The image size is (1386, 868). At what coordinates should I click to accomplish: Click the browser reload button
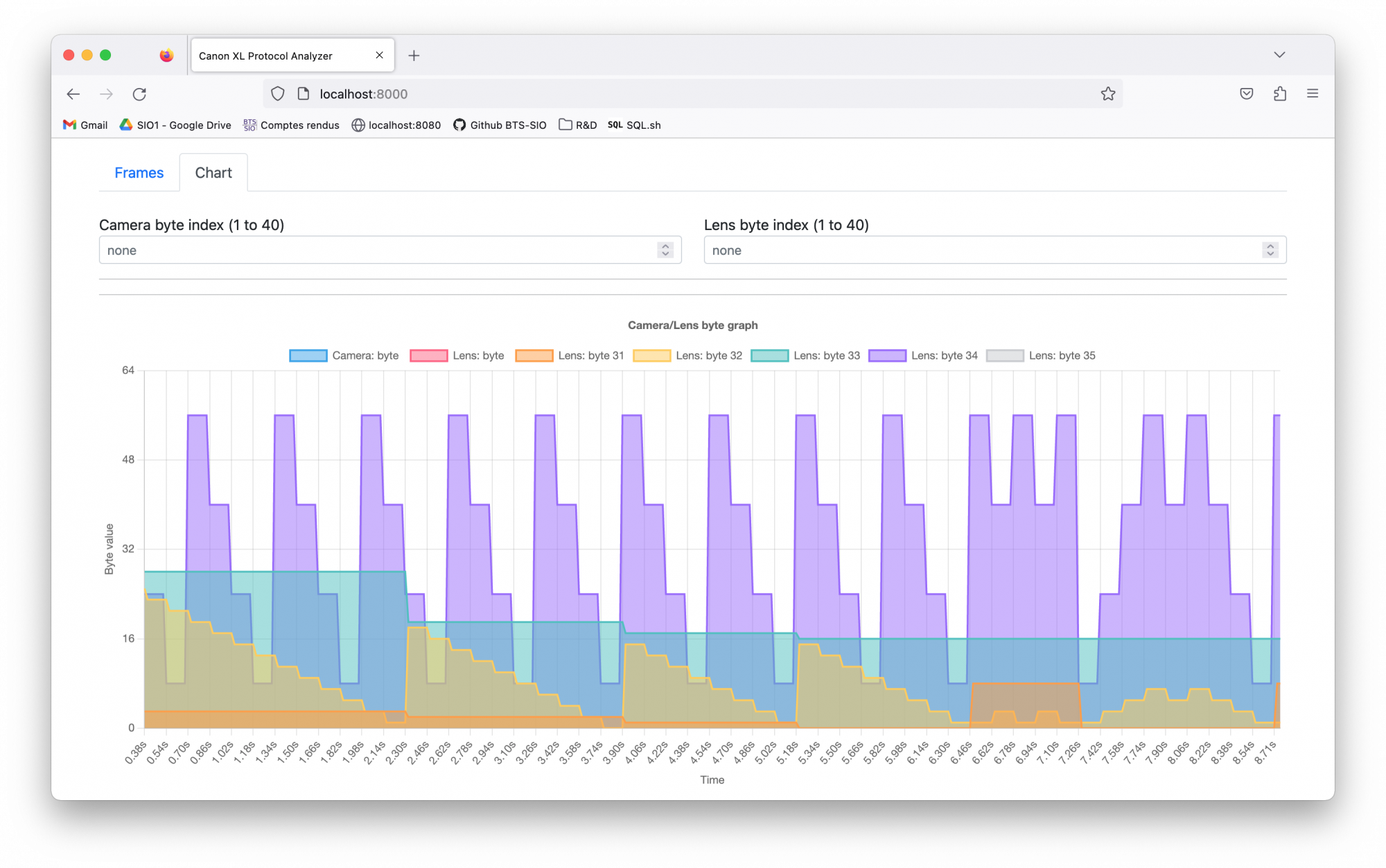[x=139, y=94]
